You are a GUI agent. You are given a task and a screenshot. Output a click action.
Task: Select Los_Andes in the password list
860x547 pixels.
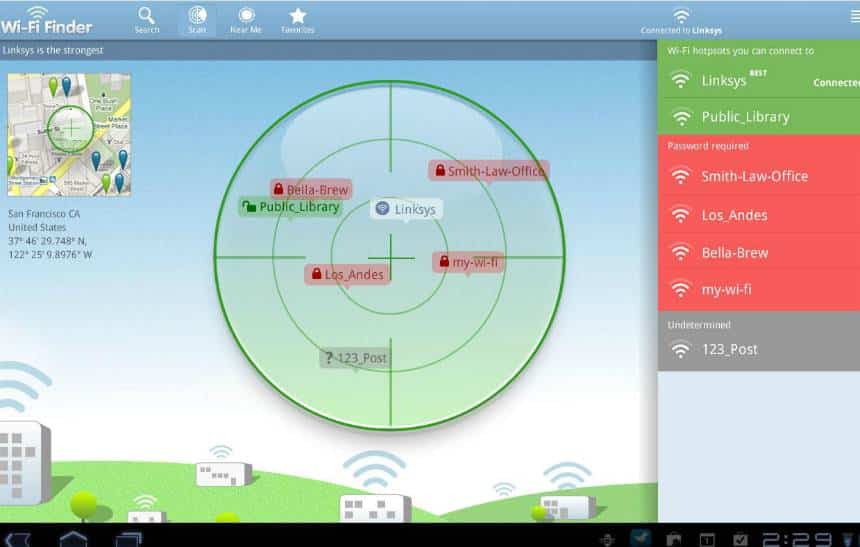pos(759,215)
